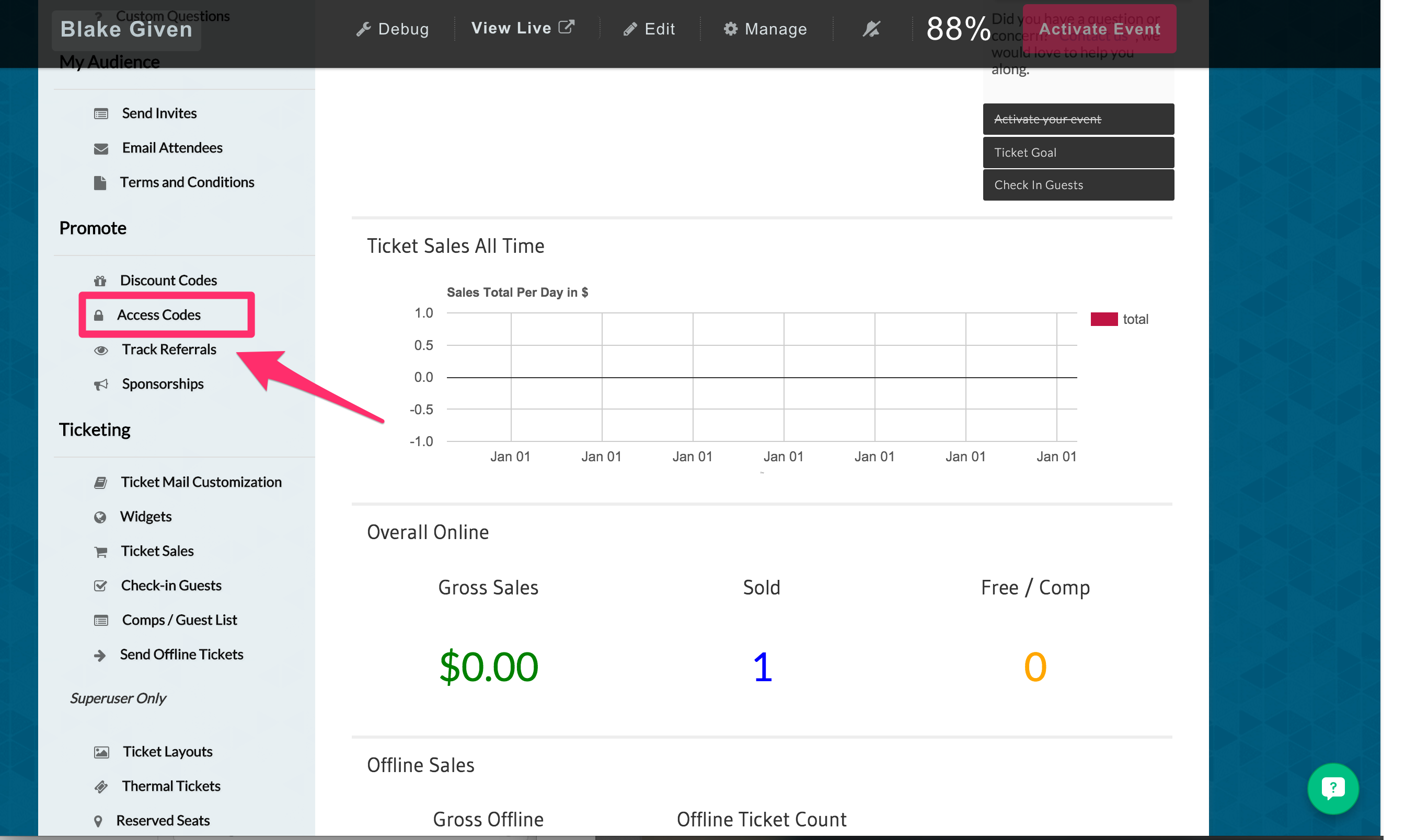Click the Email Attendees envelope icon
The width and height of the screenshot is (1405, 840).
point(101,148)
